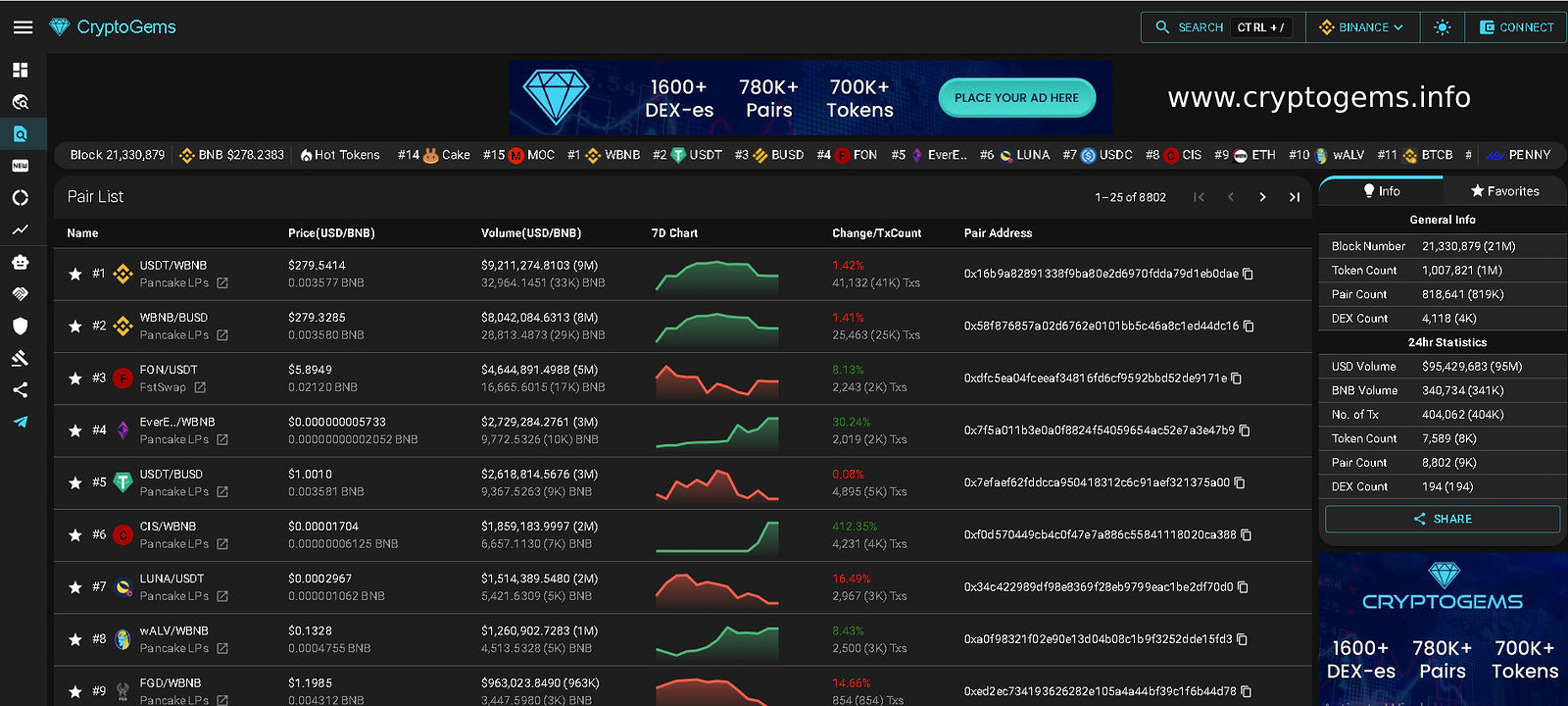
Task: Copy the wALV/WBNB pair address
Action: [x=1242, y=639]
